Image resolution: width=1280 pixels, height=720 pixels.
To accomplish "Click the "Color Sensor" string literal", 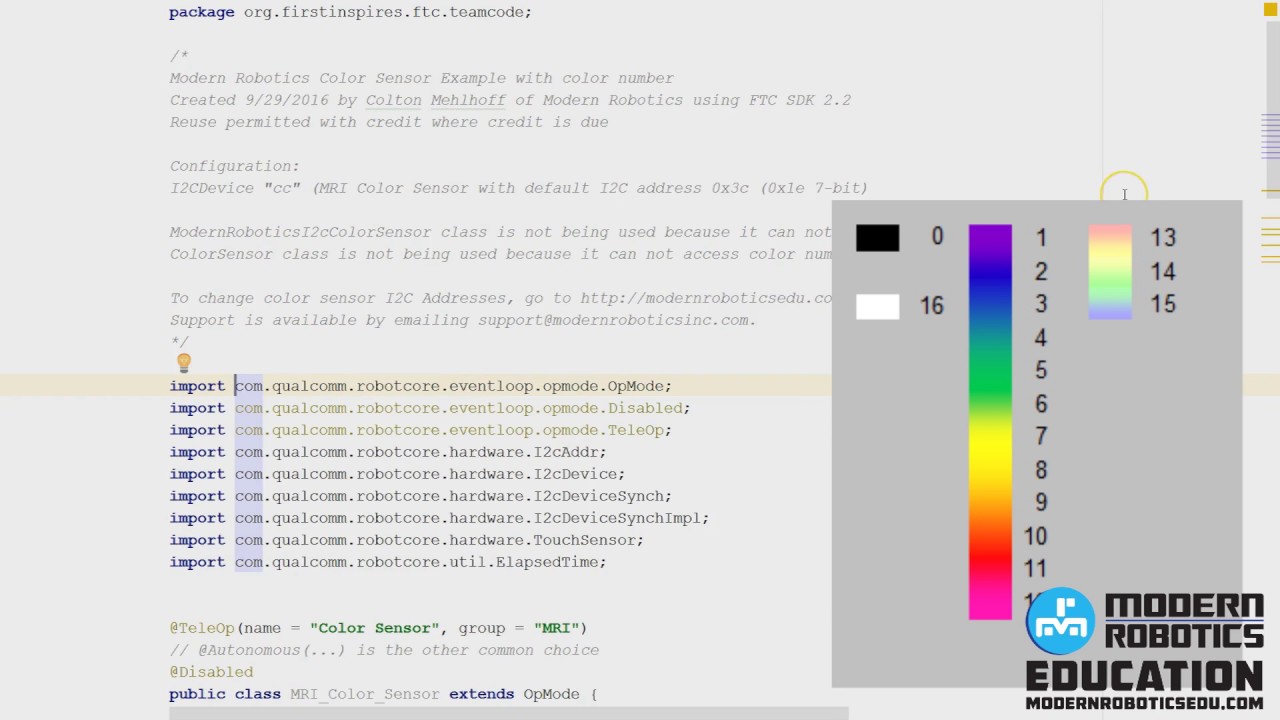I will pos(375,628).
